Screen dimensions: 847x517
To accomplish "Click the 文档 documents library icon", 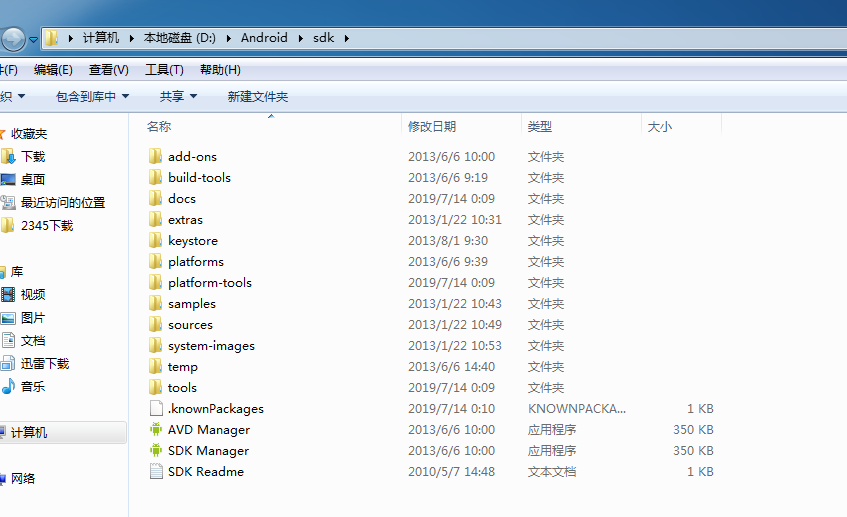I will coord(8,340).
